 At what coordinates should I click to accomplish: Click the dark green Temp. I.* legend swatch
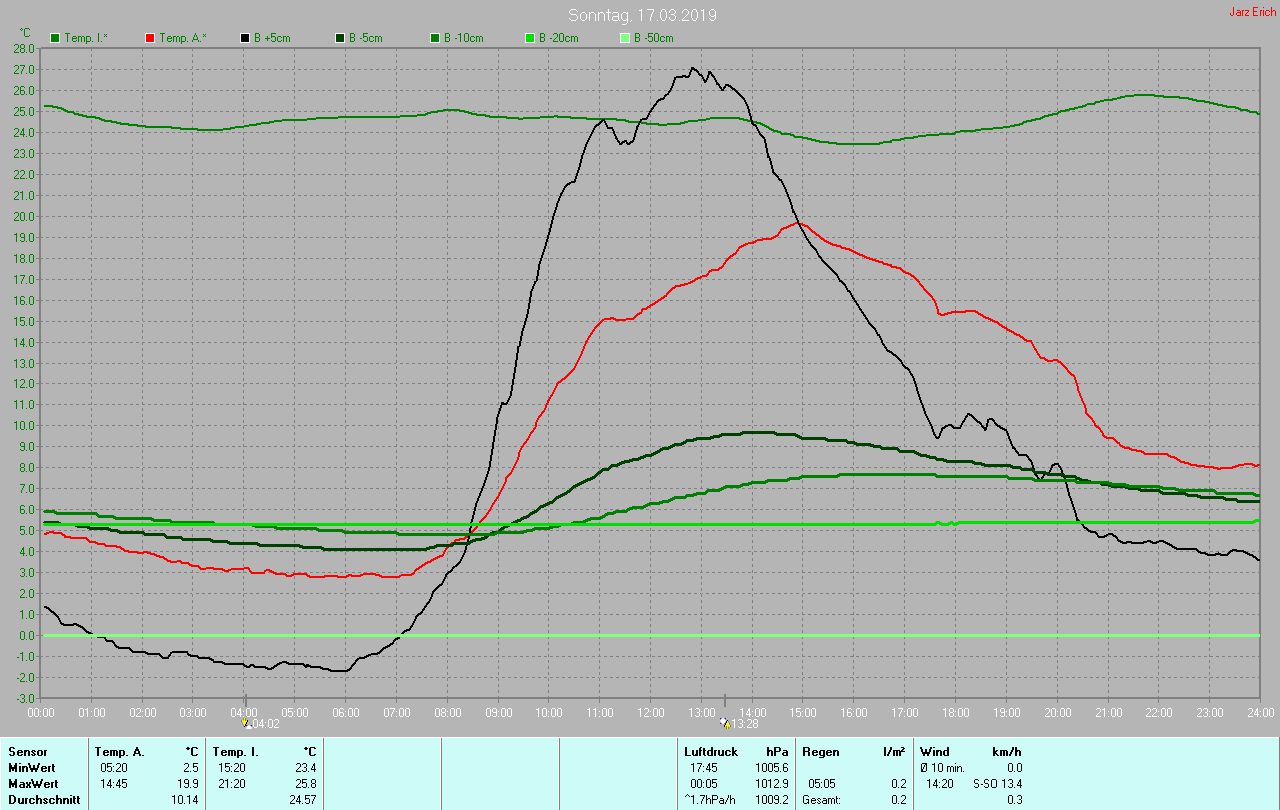(55, 38)
